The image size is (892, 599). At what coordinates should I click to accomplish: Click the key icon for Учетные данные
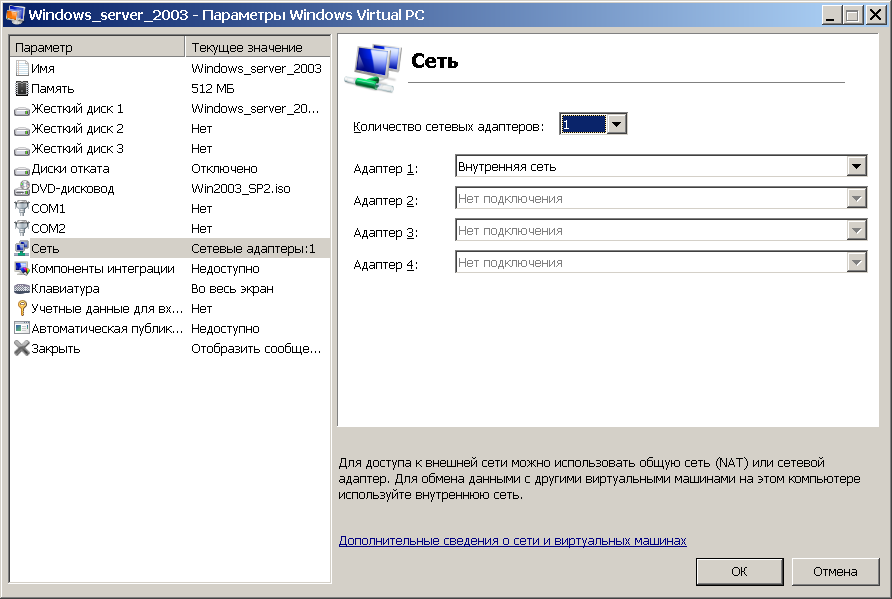(22, 308)
